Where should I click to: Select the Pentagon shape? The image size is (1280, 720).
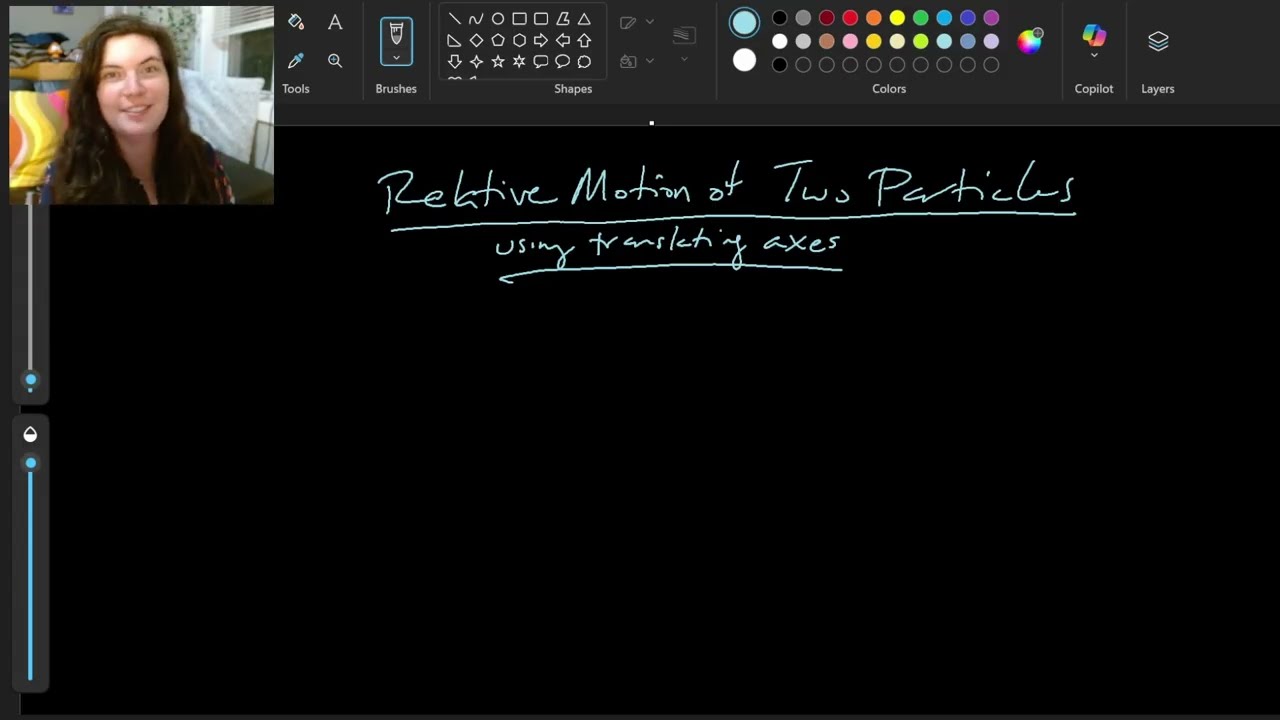(498, 40)
